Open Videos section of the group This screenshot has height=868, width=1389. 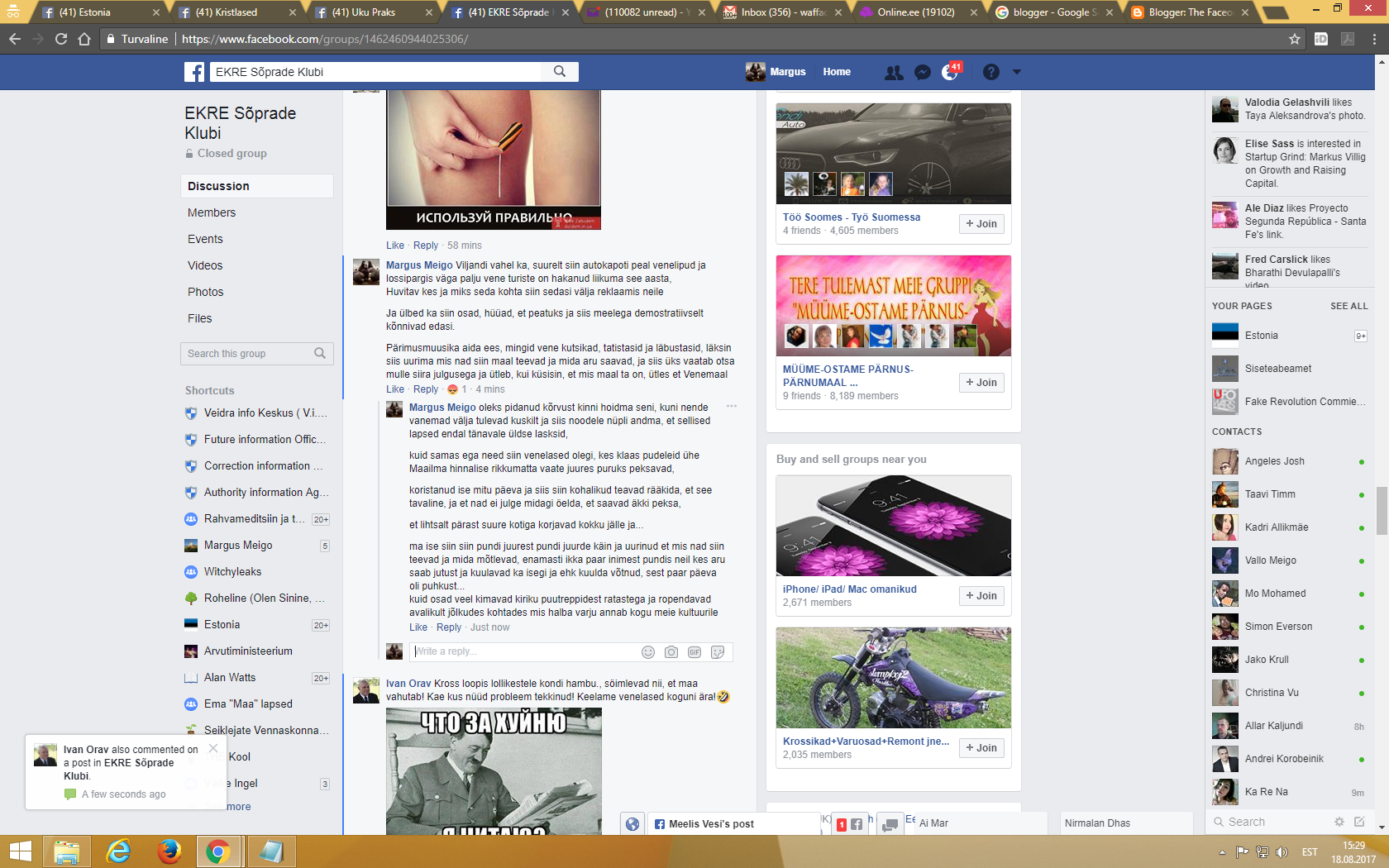[205, 265]
